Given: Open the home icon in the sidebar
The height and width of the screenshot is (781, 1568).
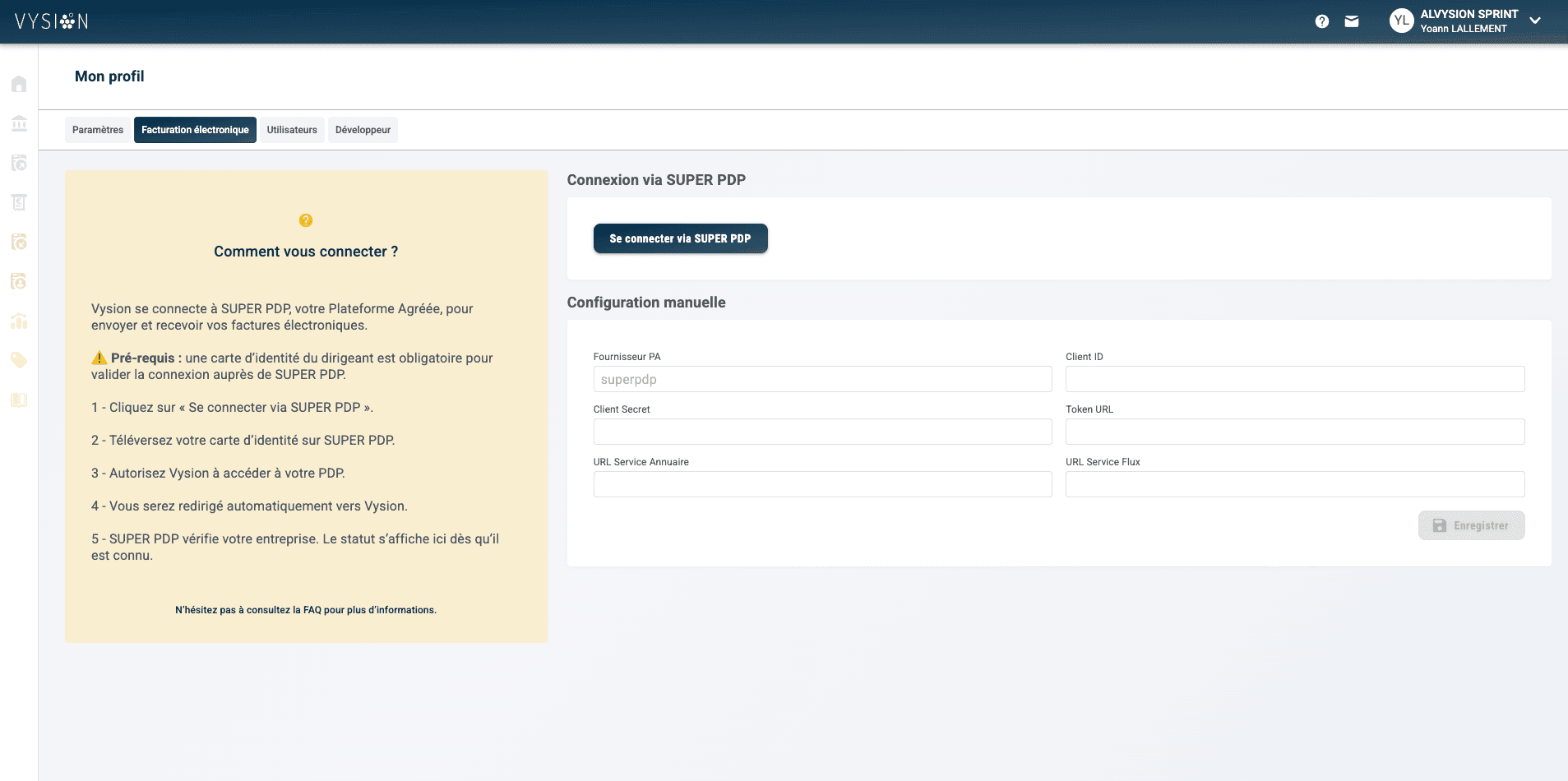Looking at the screenshot, I should (19, 84).
